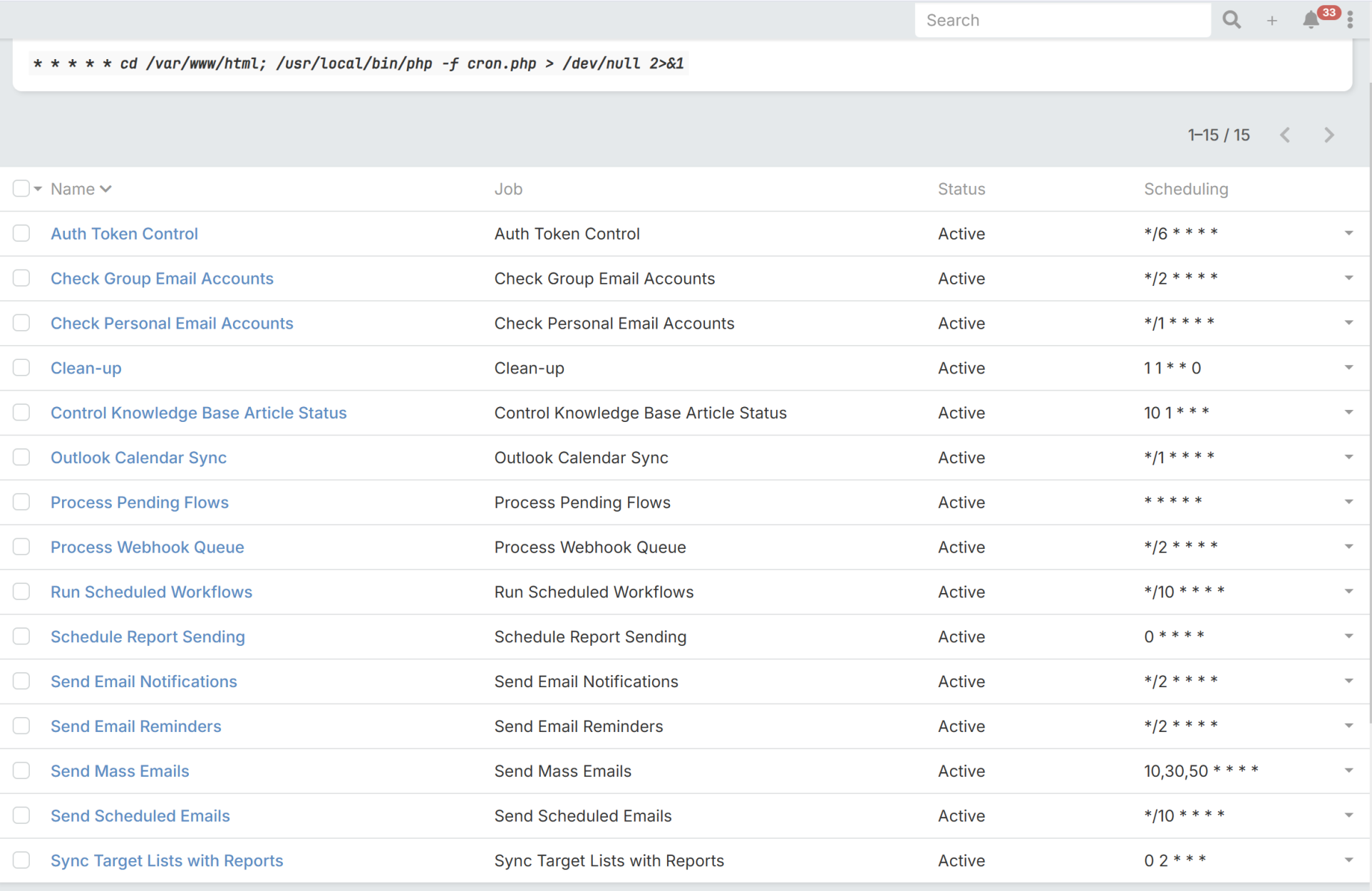
Task: Open Run Scheduled Workflows link
Action: click(x=151, y=592)
